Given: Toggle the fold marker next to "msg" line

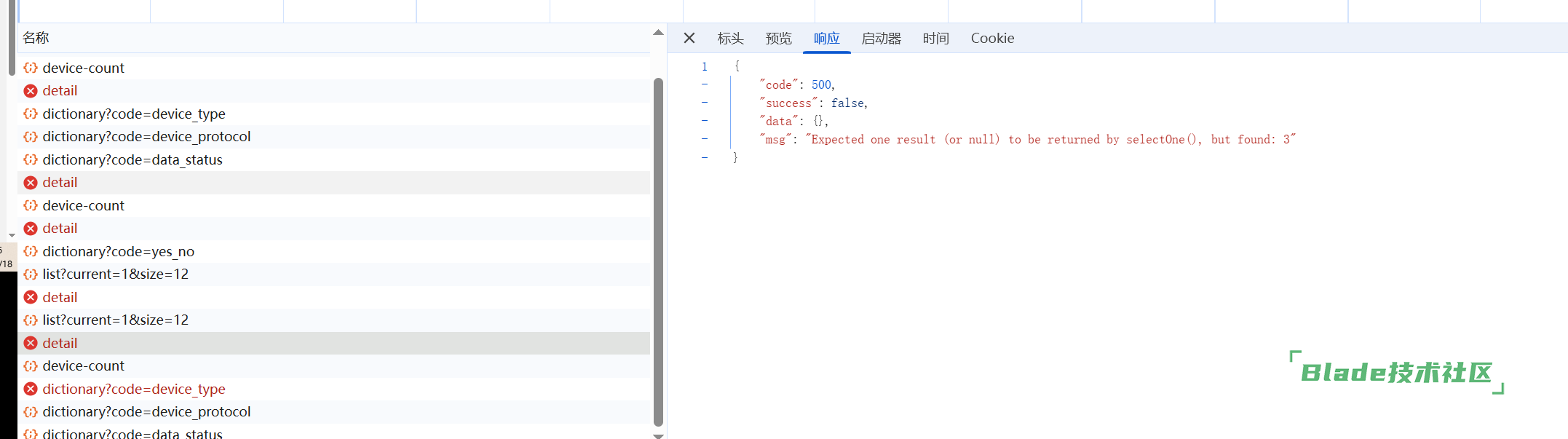Looking at the screenshot, I should click(705, 138).
